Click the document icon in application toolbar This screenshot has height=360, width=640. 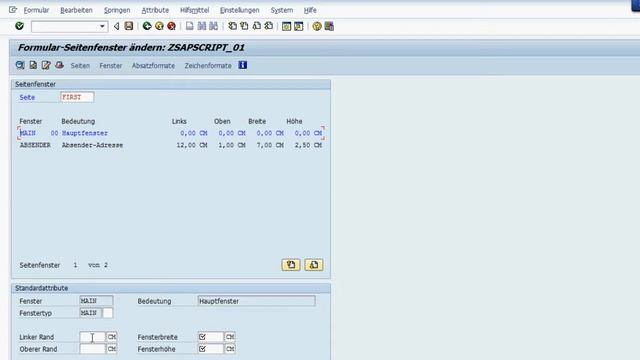coord(33,65)
